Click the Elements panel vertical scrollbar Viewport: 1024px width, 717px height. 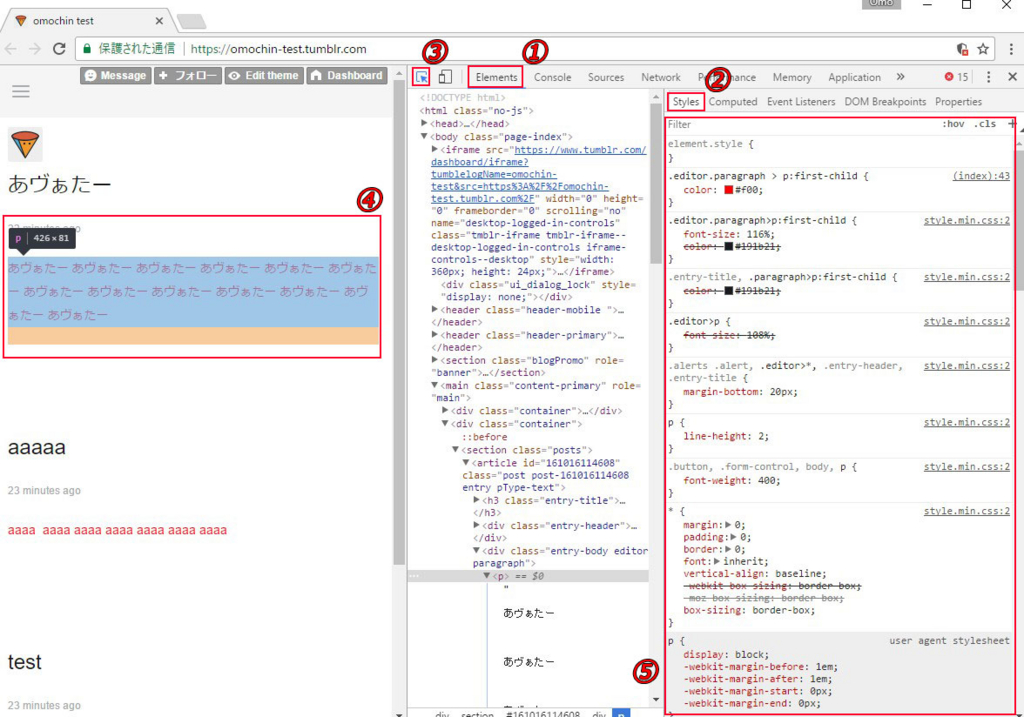click(x=656, y=184)
